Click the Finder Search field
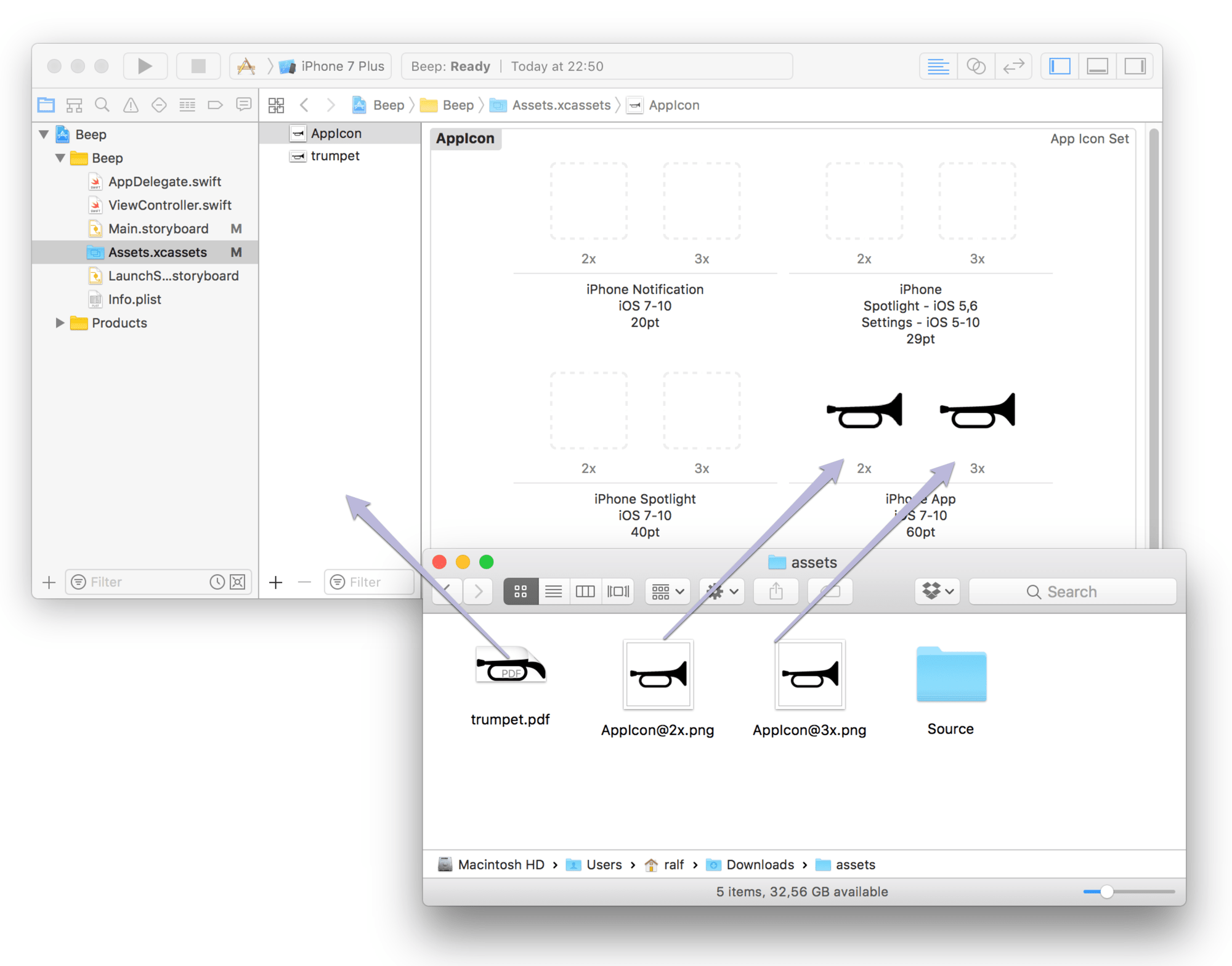 pyautogui.click(x=1072, y=591)
